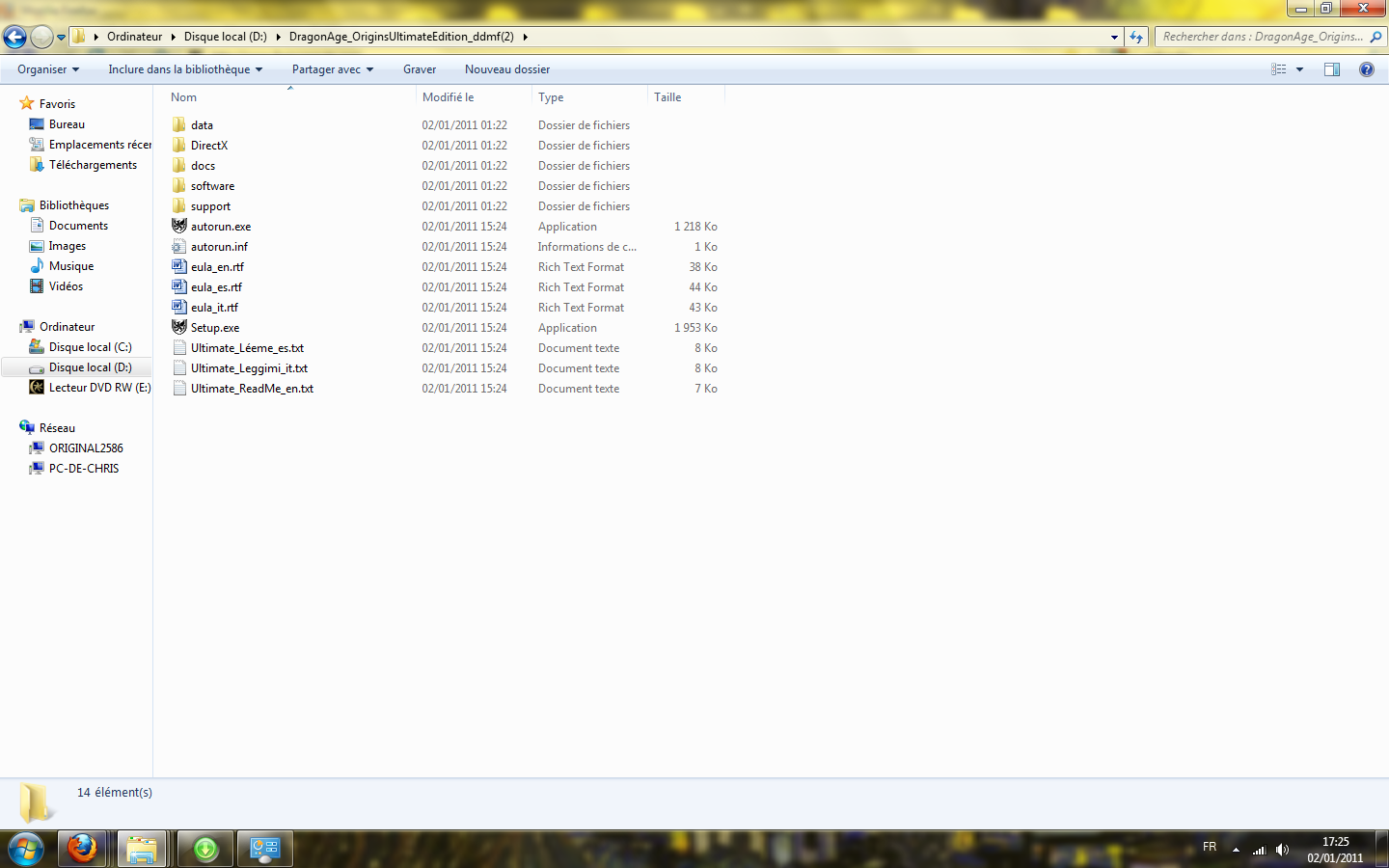Select the software folder icon
Screen dimensions: 1389x868
point(178,185)
